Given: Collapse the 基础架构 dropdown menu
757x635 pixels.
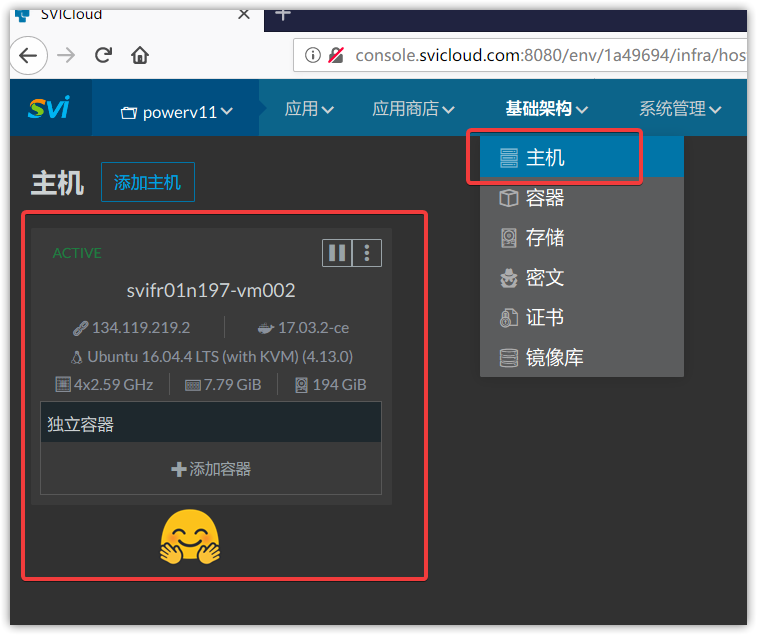Looking at the screenshot, I should click(x=547, y=109).
